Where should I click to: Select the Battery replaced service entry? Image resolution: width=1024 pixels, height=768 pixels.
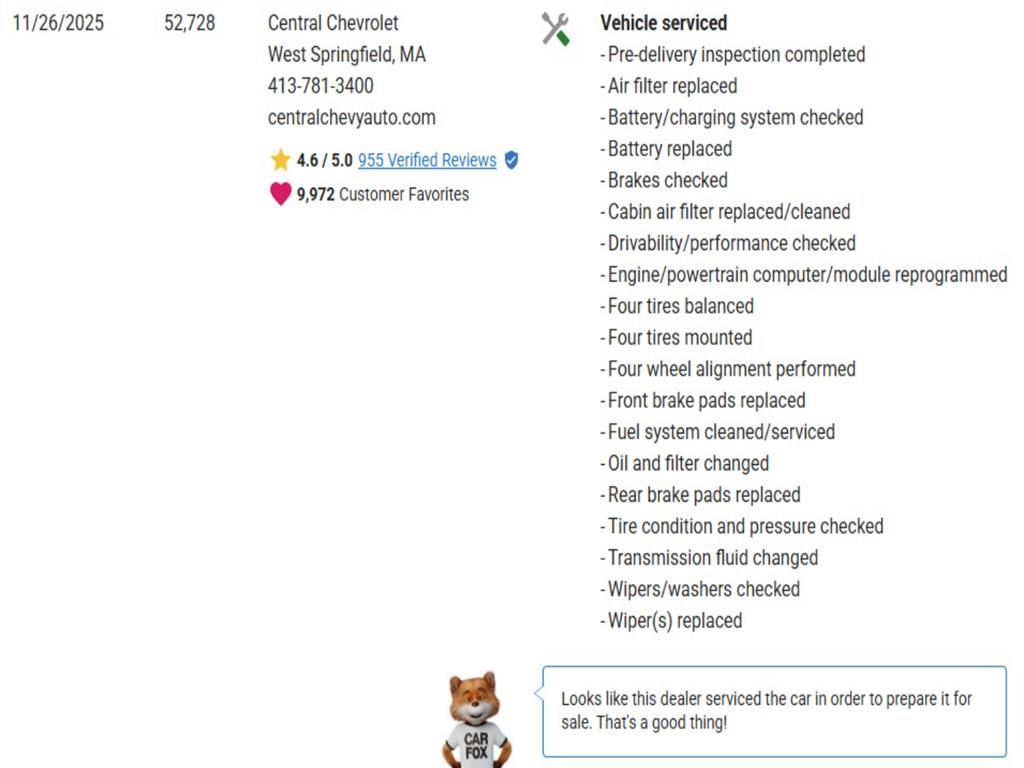(669, 149)
